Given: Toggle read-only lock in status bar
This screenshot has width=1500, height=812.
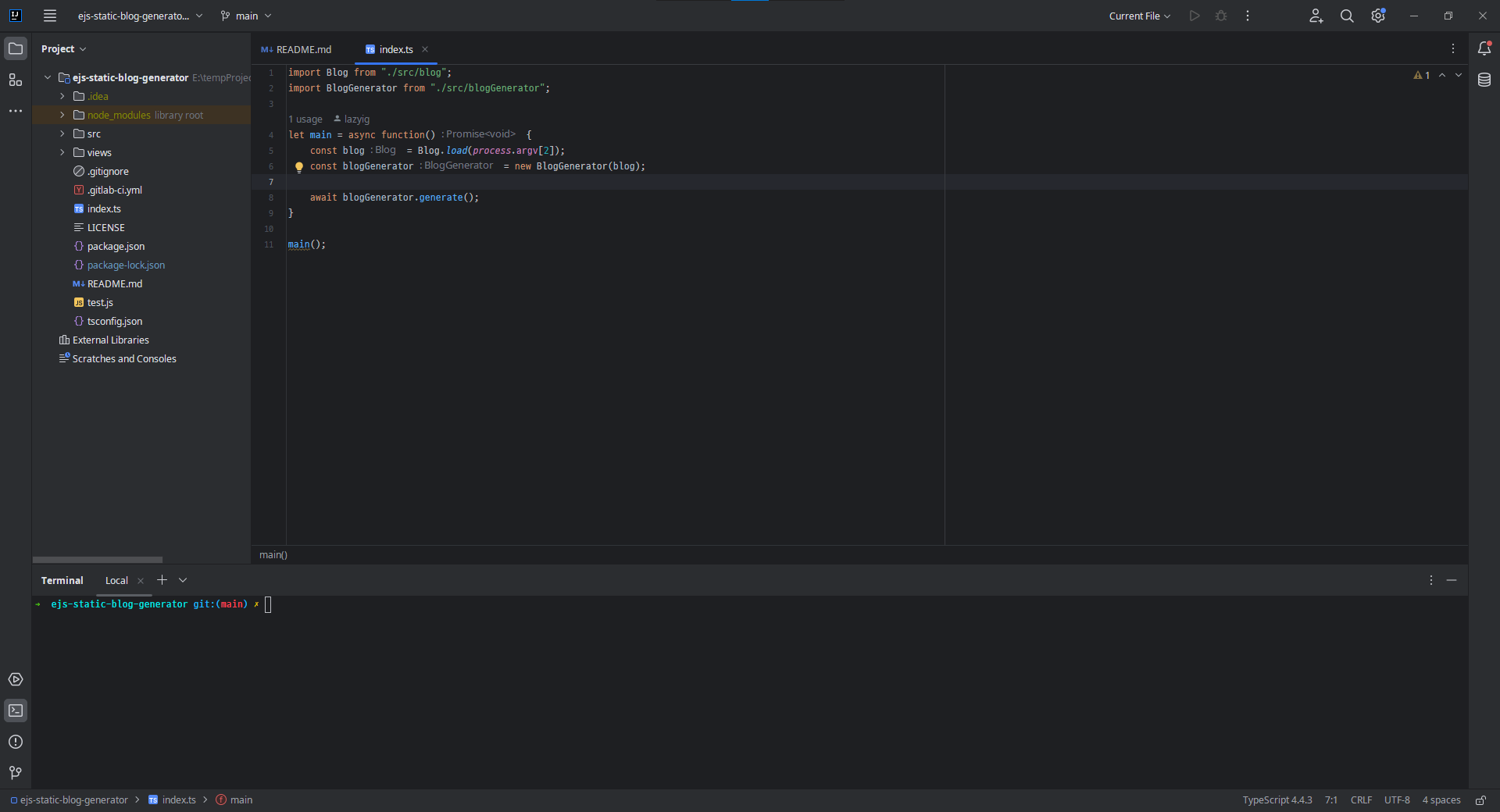Looking at the screenshot, I should (x=1480, y=800).
